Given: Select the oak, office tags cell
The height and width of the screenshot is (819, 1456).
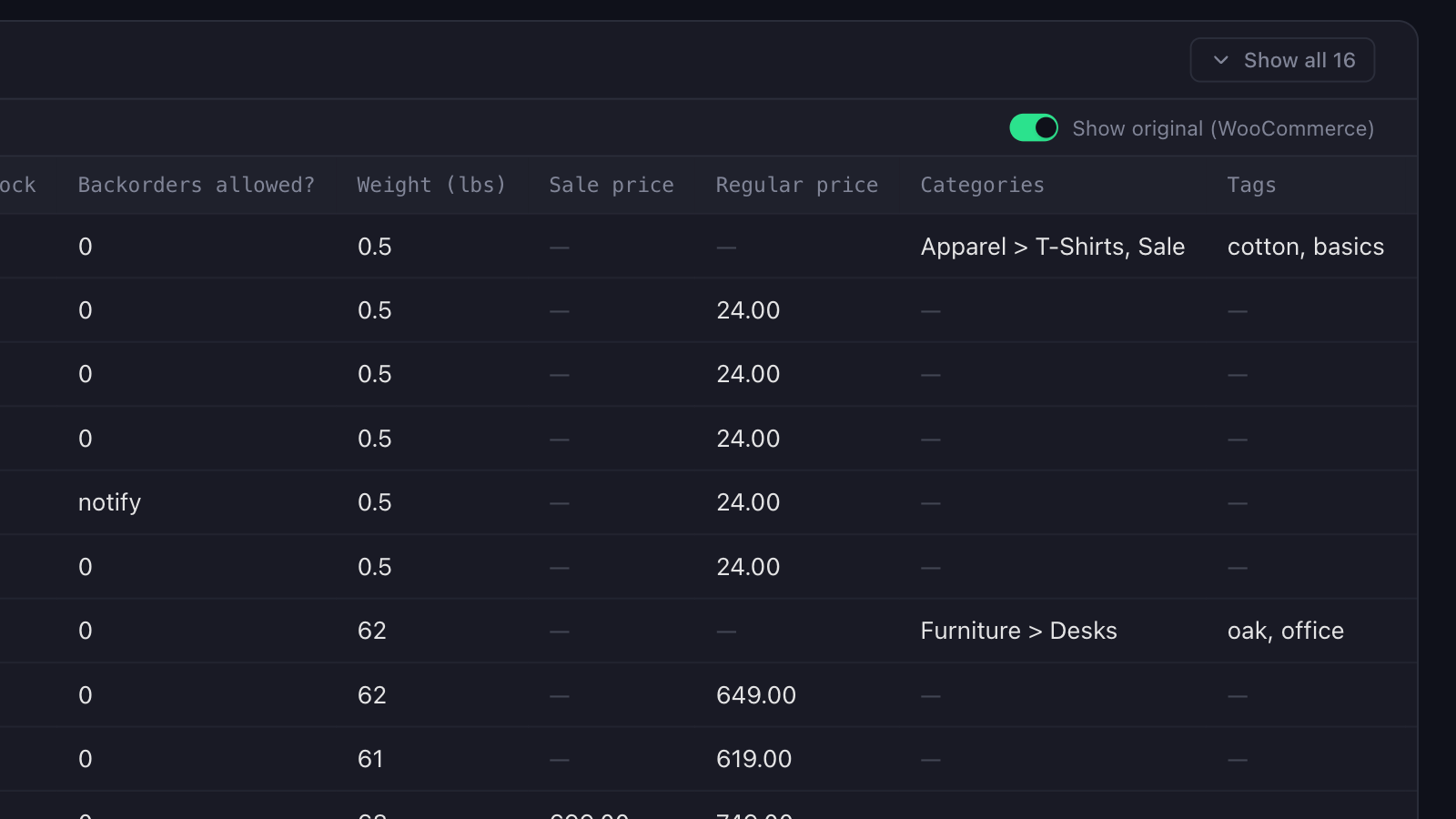Looking at the screenshot, I should coord(1286,631).
